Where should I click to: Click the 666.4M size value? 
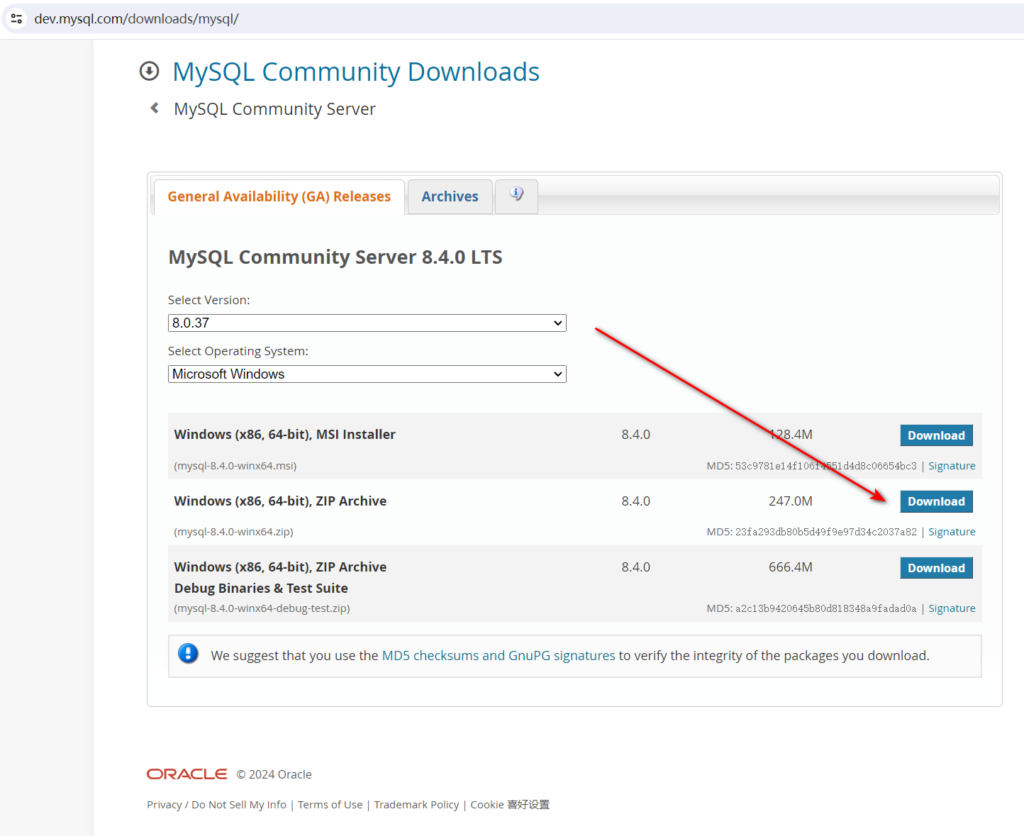coord(790,567)
